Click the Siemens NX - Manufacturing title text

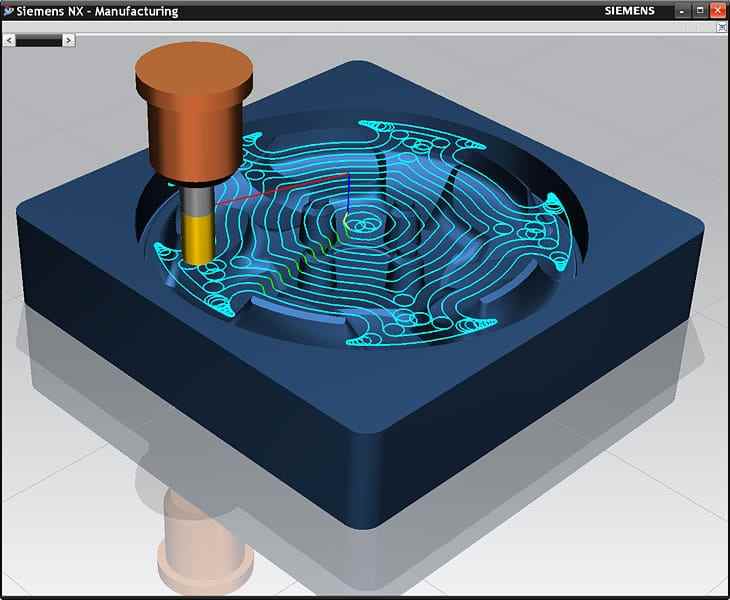coord(98,11)
